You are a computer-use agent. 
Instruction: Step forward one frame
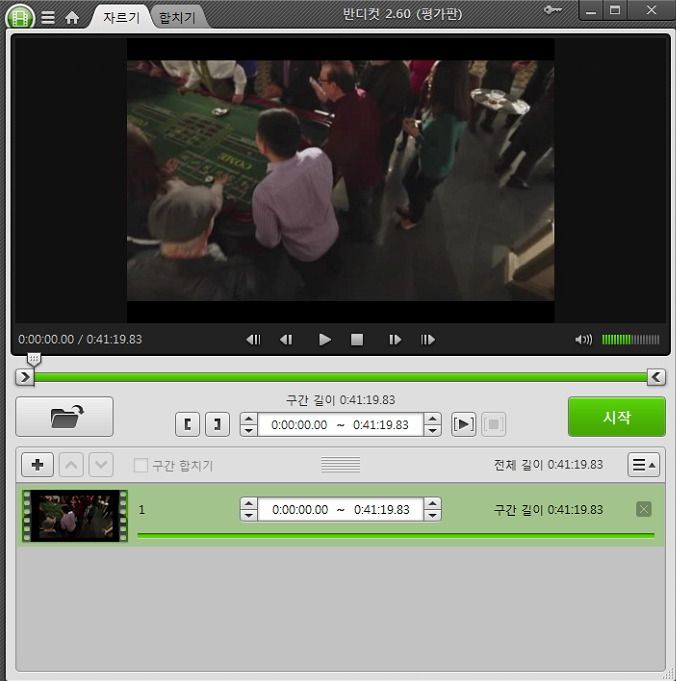(395, 339)
